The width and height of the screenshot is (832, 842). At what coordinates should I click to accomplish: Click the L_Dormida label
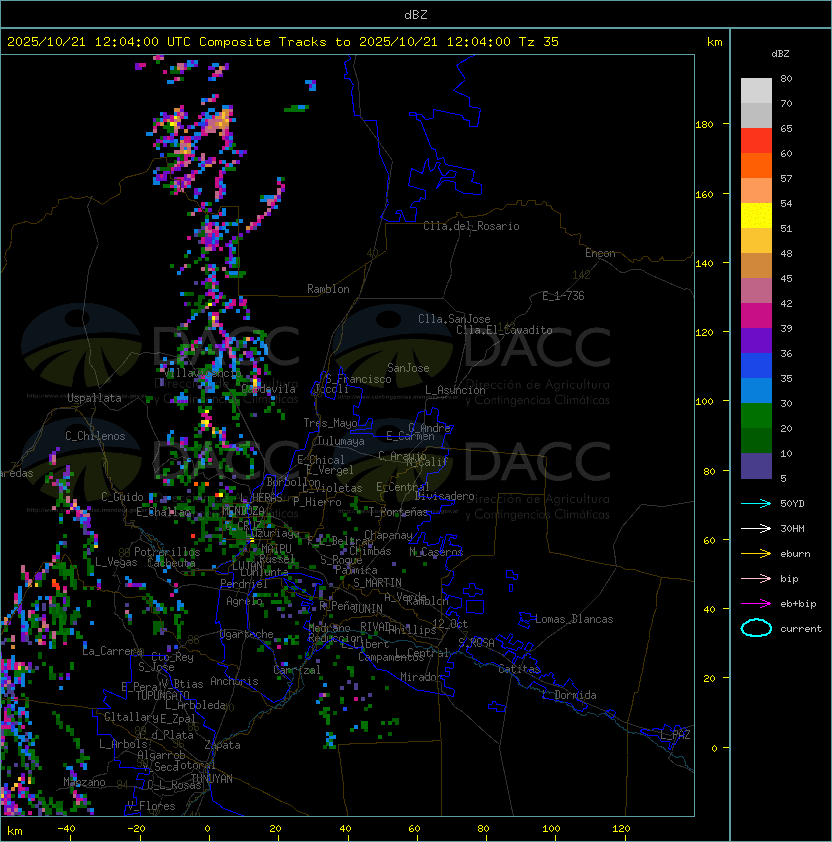(x=569, y=695)
